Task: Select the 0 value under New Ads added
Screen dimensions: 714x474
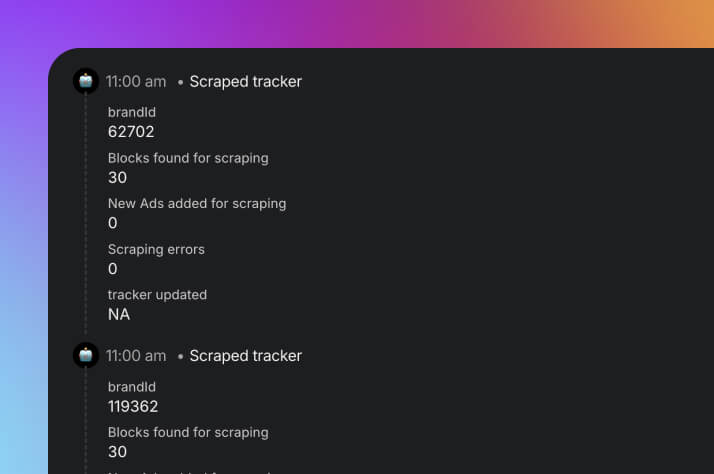Action: click(113, 223)
